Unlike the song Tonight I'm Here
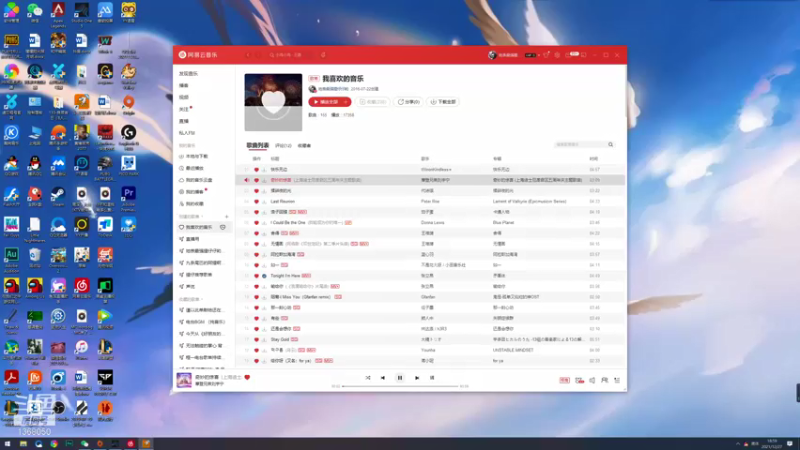Viewport: 800px width, 450px height. coord(257,276)
